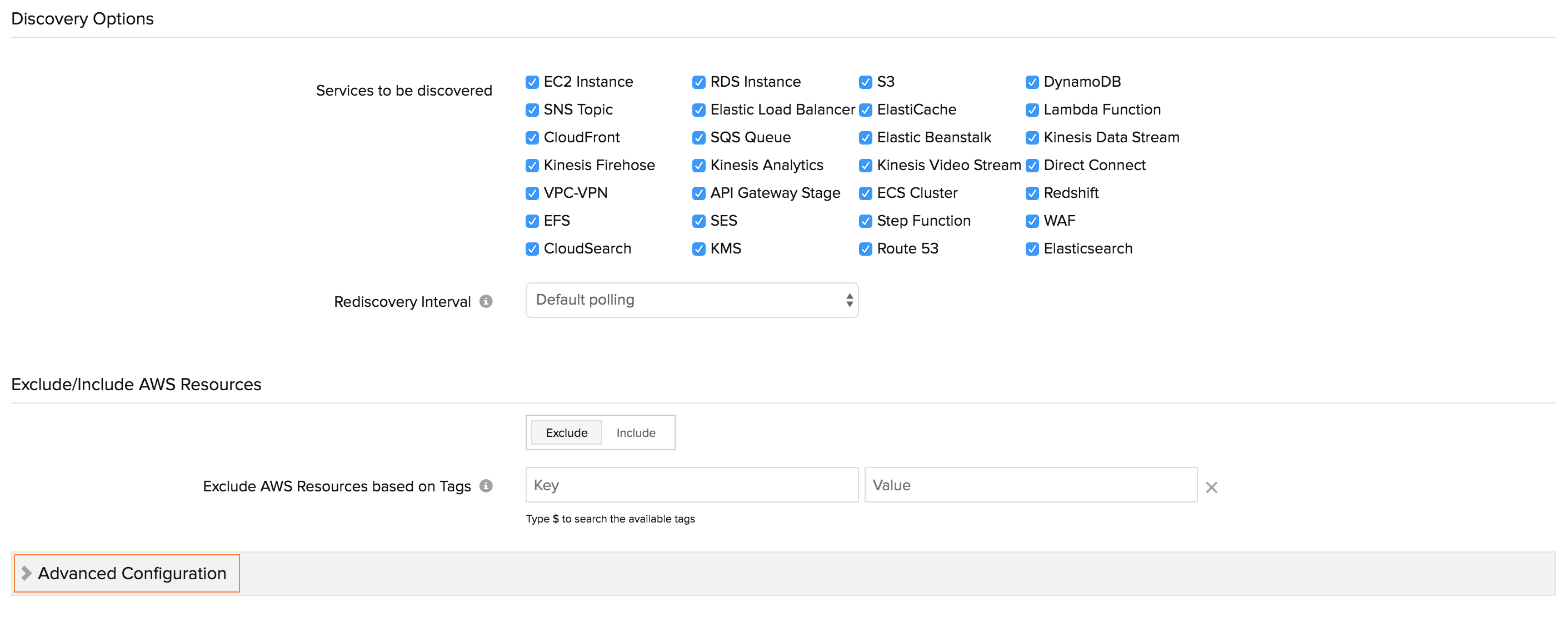
Task: Click the Exclude AWS Resources Tags info icon
Action: point(486,486)
